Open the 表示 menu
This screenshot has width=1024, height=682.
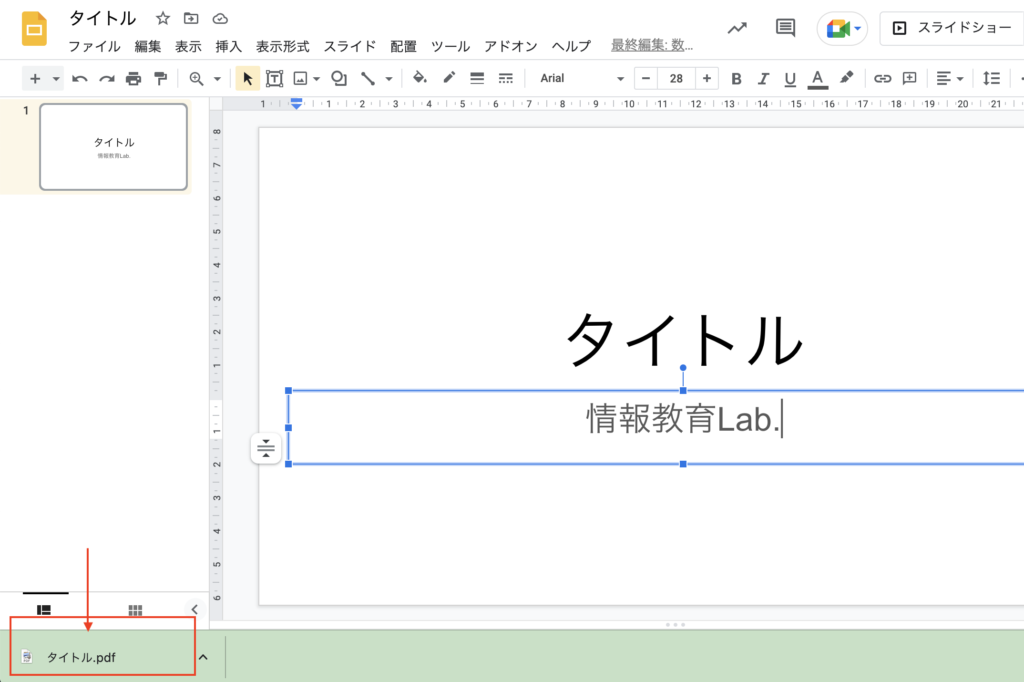188,46
